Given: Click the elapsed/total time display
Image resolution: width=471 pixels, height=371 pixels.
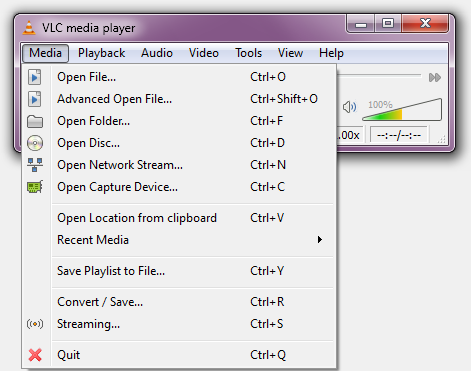Looking at the screenshot, I should (x=399, y=135).
